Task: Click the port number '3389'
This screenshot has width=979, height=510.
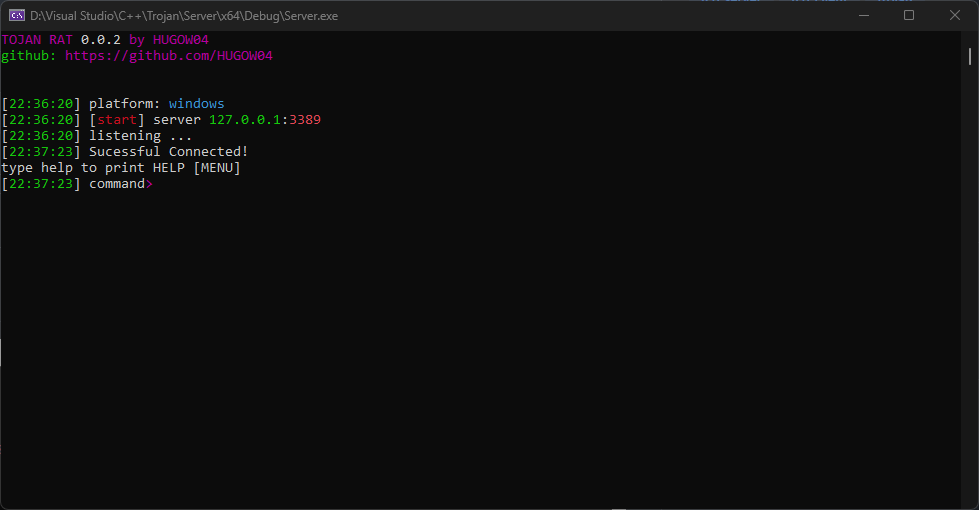Action: click(x=305, y=120)
